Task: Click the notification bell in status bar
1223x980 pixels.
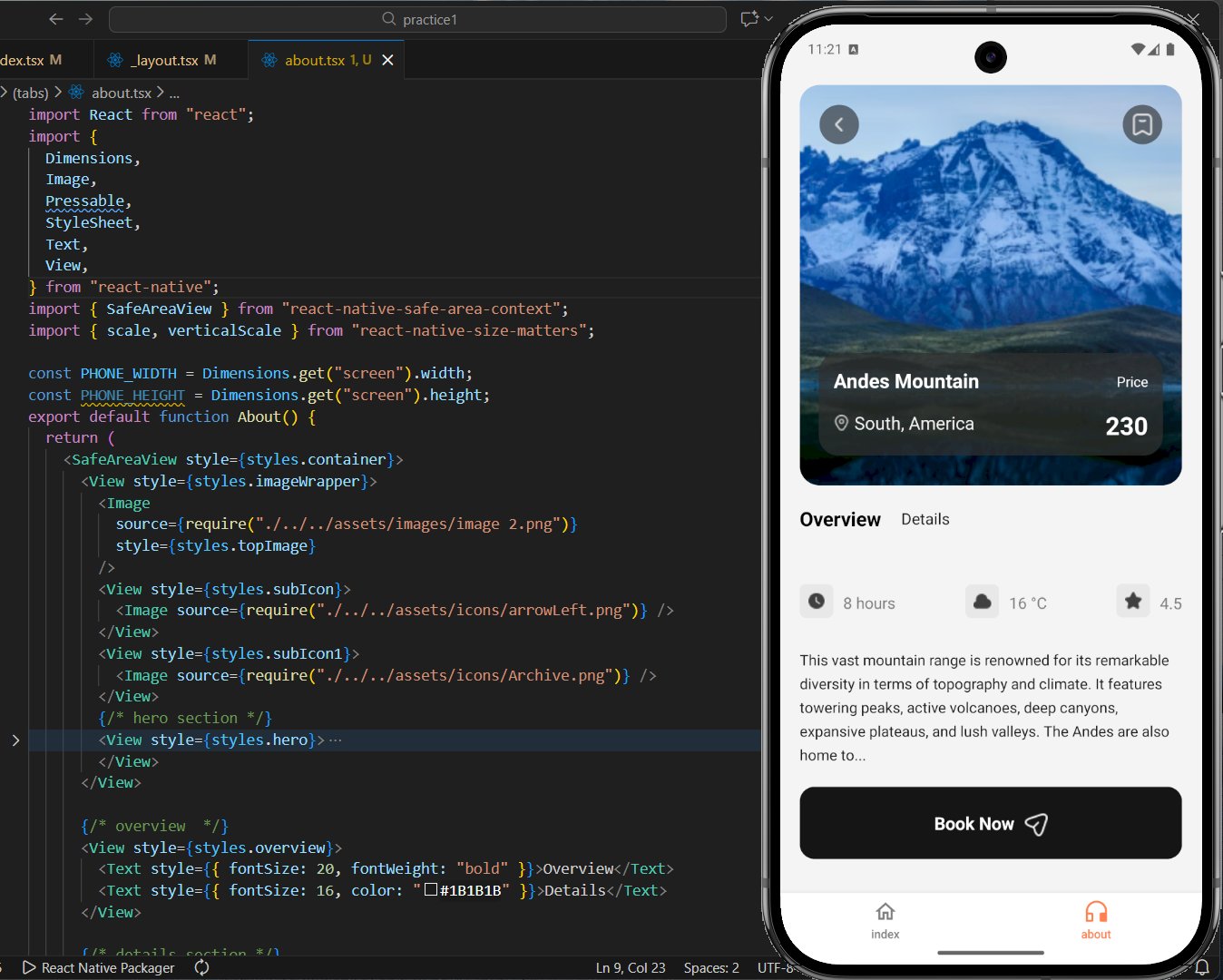Action: tap(1202, 967)
